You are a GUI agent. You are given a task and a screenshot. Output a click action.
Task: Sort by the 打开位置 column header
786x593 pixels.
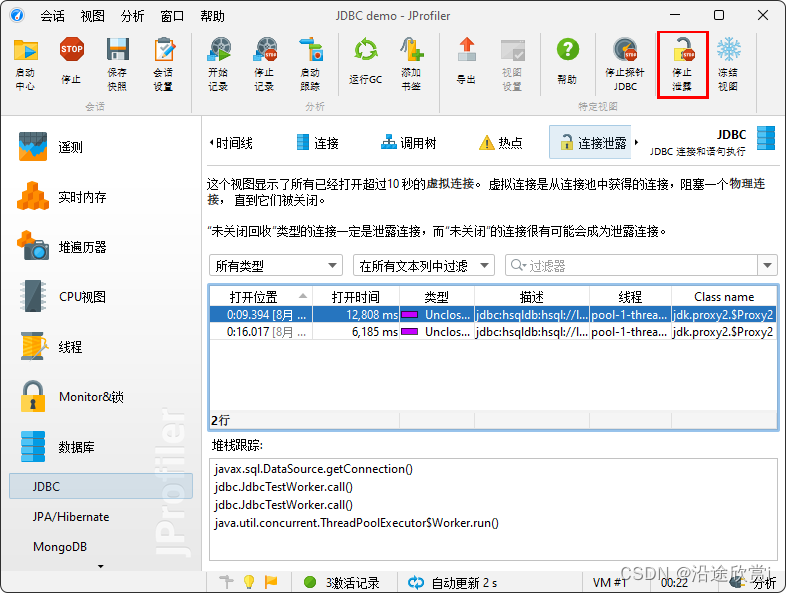coord(261,297)
